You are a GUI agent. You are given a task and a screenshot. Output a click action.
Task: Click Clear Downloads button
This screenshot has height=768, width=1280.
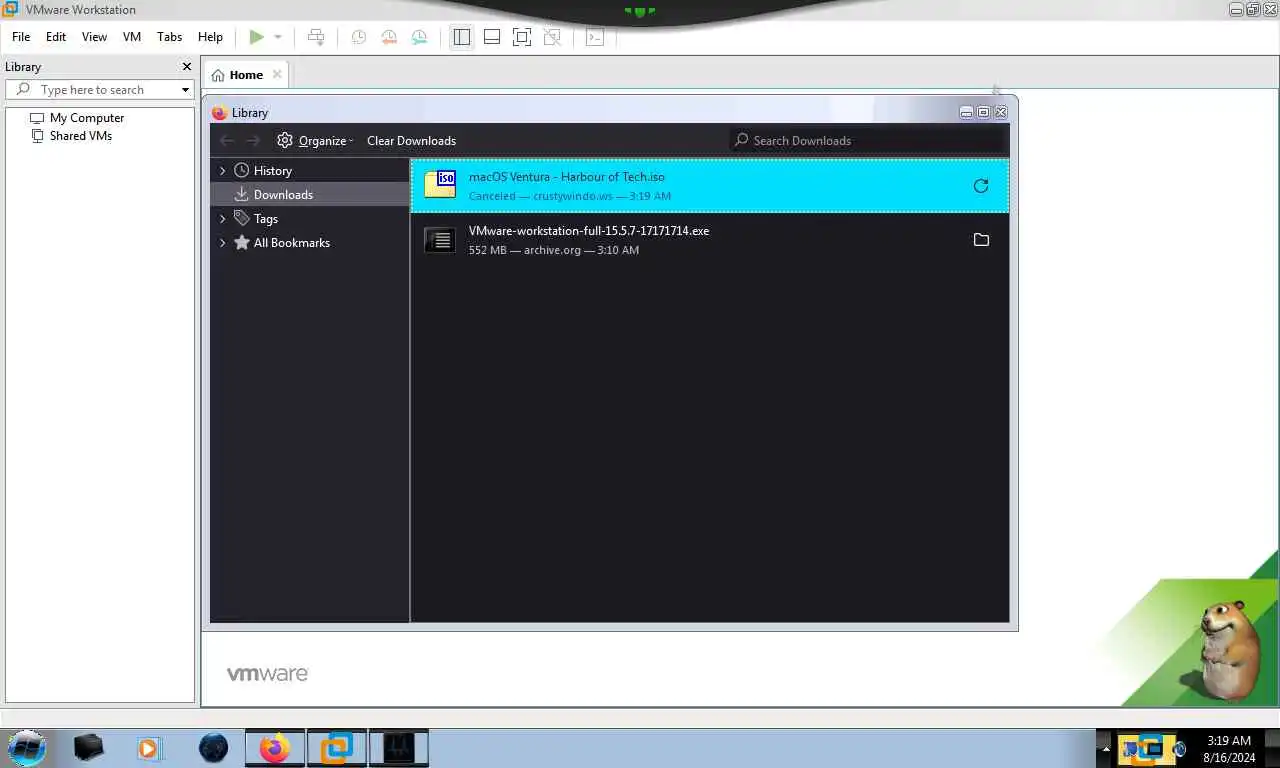click(x=411, y=141)
